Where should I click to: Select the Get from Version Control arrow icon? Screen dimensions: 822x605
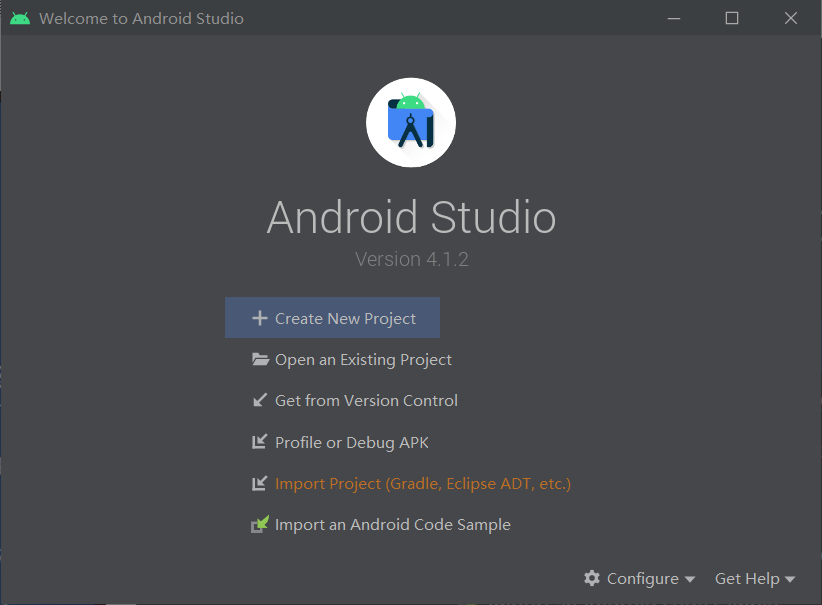(260, 400)
